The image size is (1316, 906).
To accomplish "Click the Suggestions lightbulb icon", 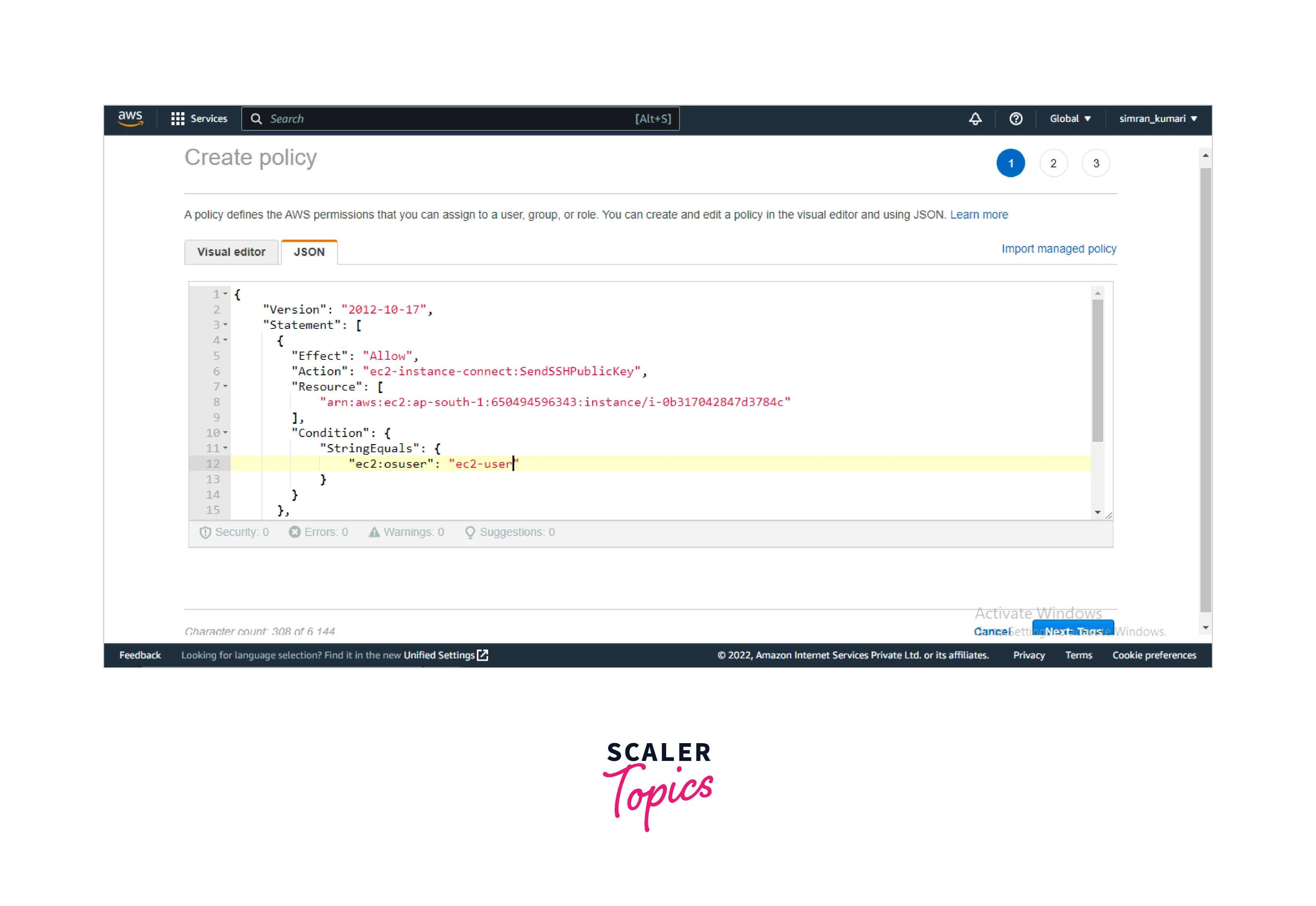I will pos(470,532).
